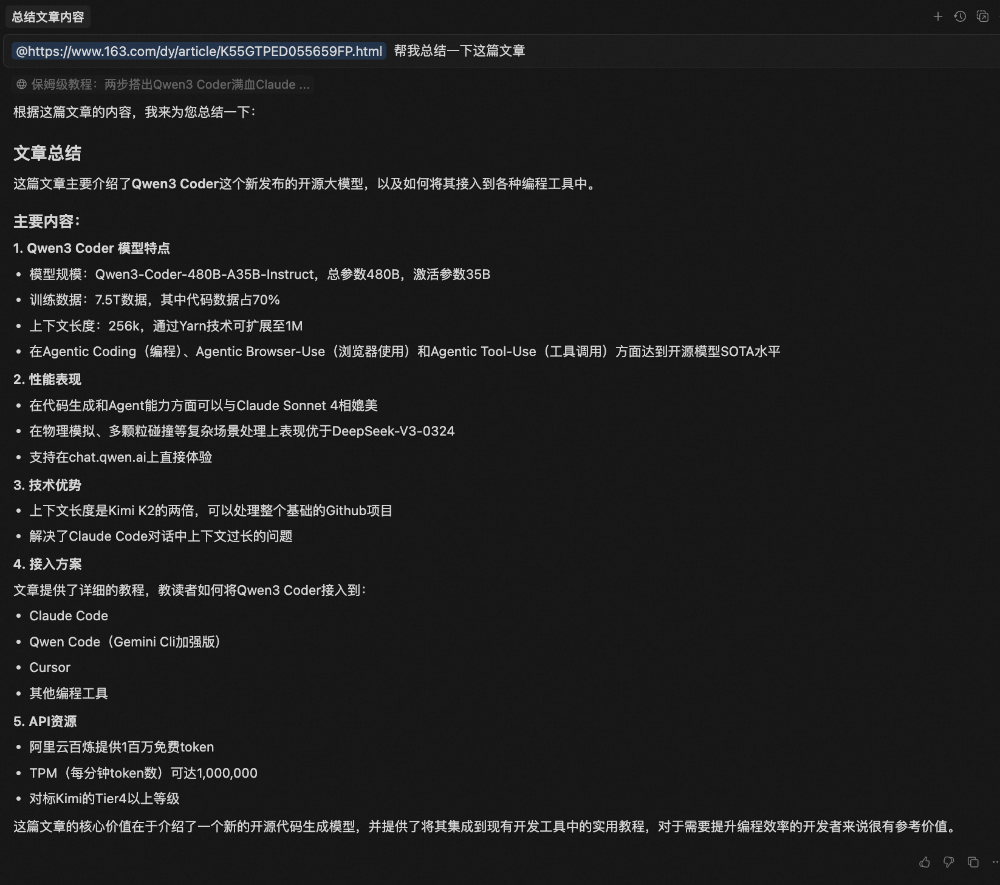This screenshot has height=885, width=1000.
Task: Click the 文章总结 heading
Action: coord(47,153)
